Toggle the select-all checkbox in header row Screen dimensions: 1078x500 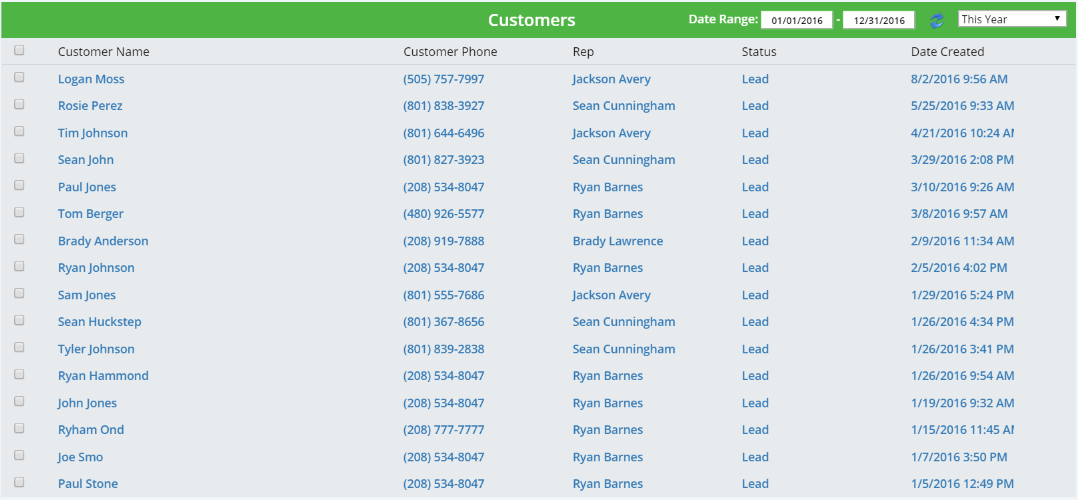coord(19,50)
